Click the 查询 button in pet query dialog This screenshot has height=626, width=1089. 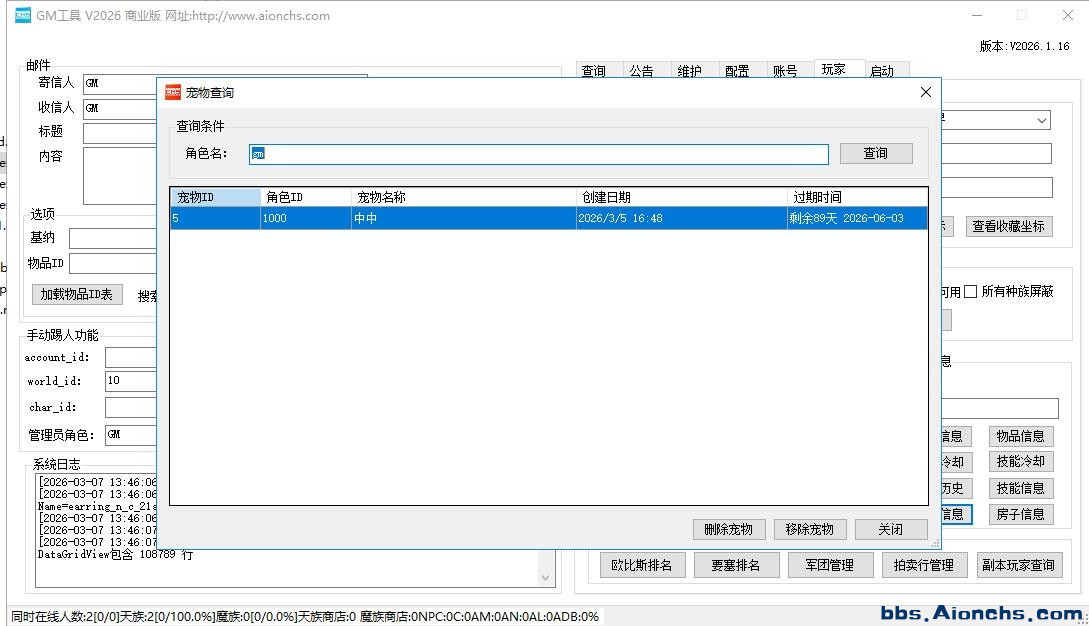(875, 153)
